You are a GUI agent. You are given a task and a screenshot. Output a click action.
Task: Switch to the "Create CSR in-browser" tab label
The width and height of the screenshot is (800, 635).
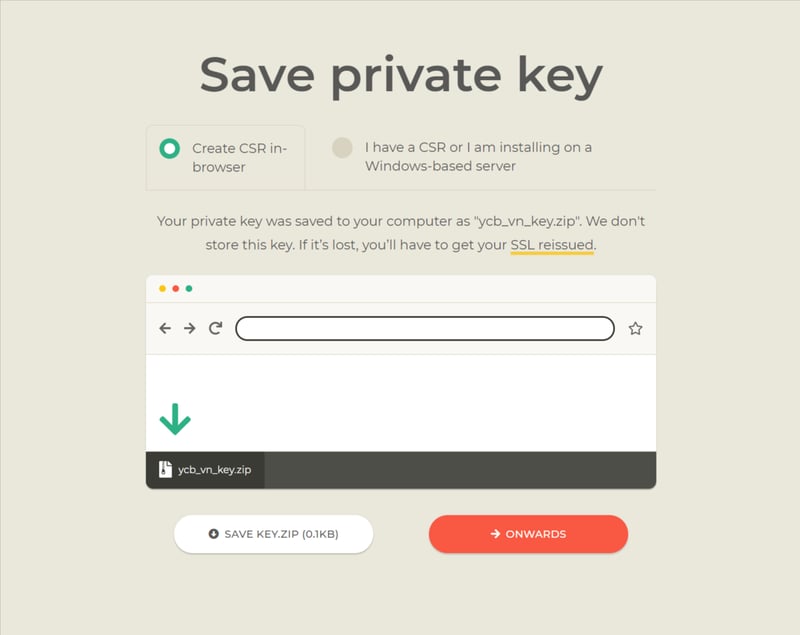(x=239, y=157)
